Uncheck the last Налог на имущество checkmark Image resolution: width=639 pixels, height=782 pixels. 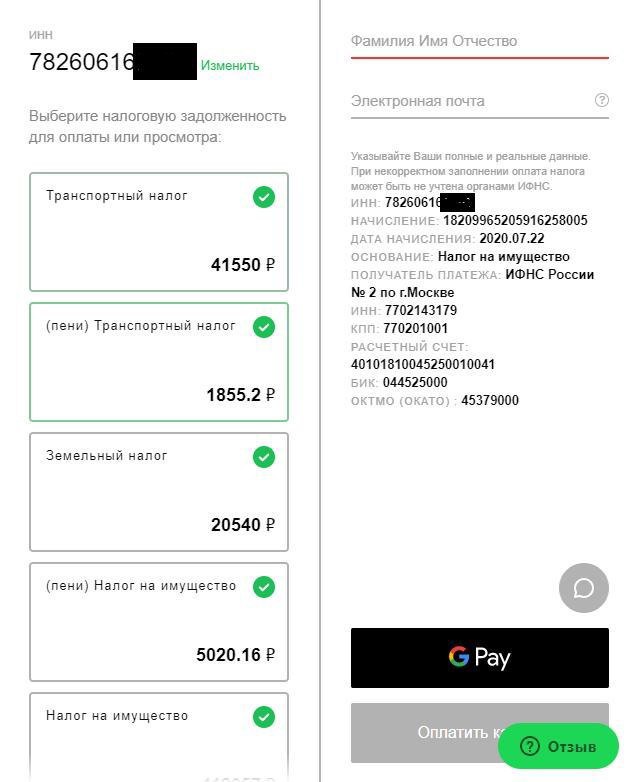point(264,717)
